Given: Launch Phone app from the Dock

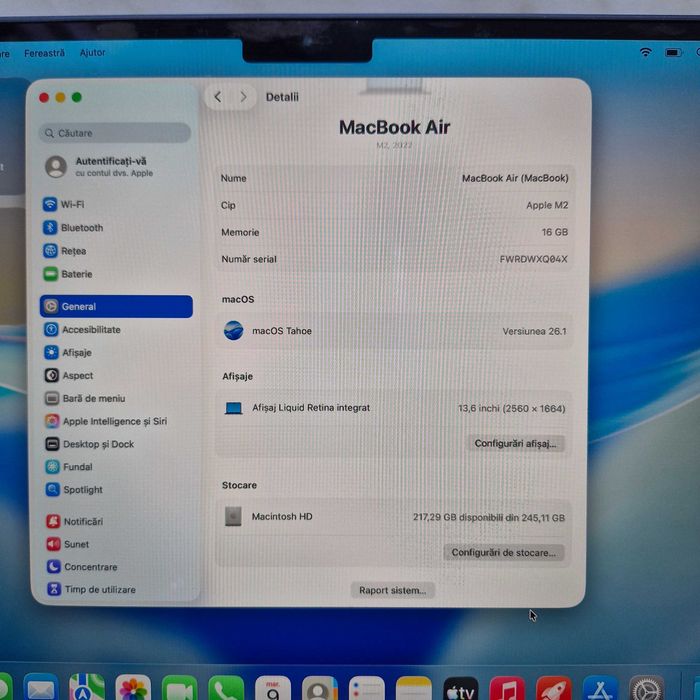Looking at the screenshot, I should [226, 688].
